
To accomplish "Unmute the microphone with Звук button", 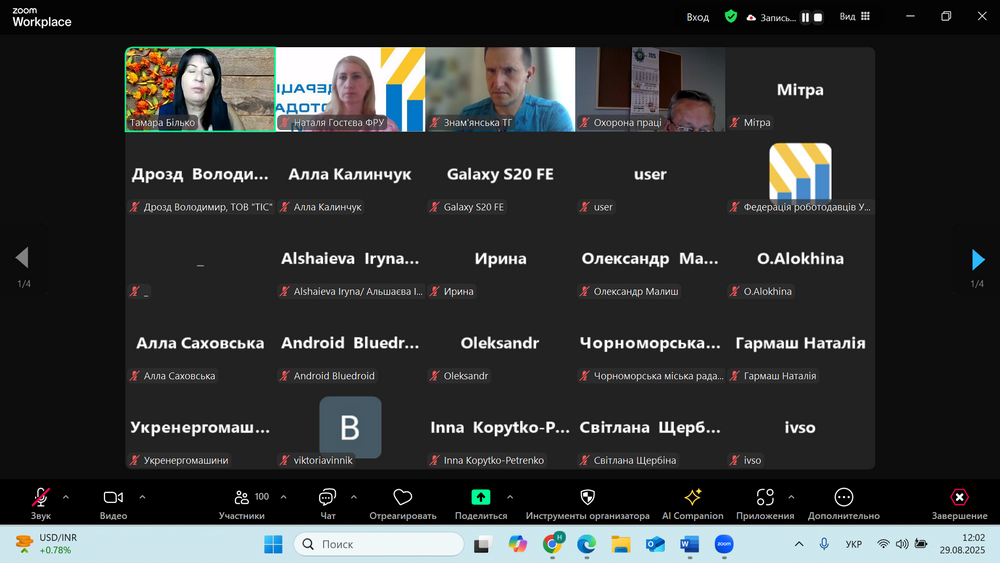I will point(41,498).
